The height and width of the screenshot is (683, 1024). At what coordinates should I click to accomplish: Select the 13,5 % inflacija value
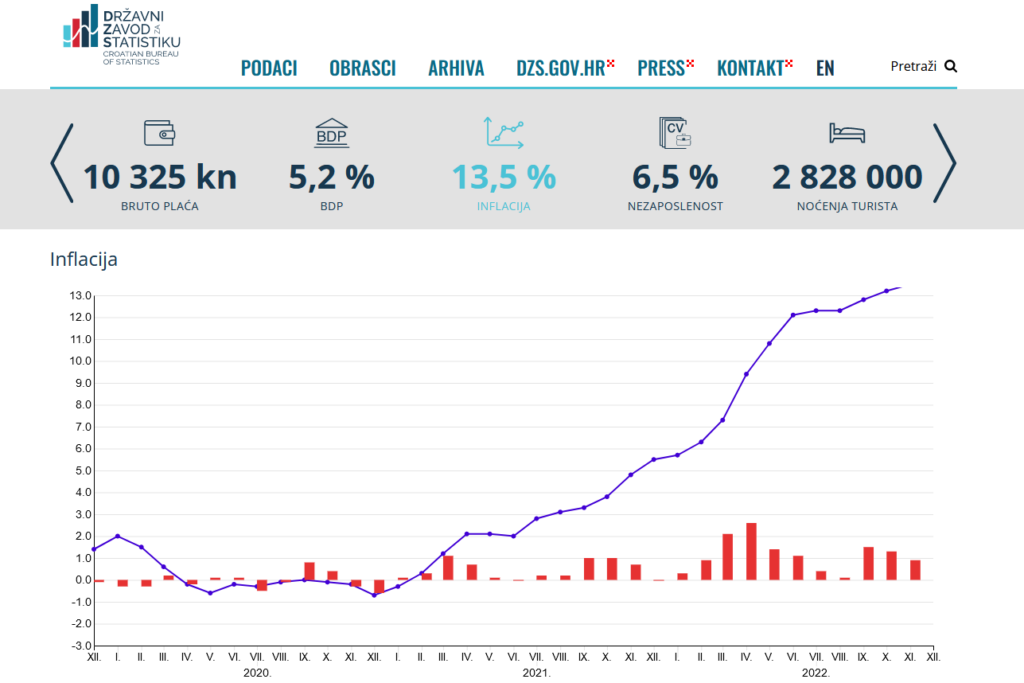coord(504,177)
